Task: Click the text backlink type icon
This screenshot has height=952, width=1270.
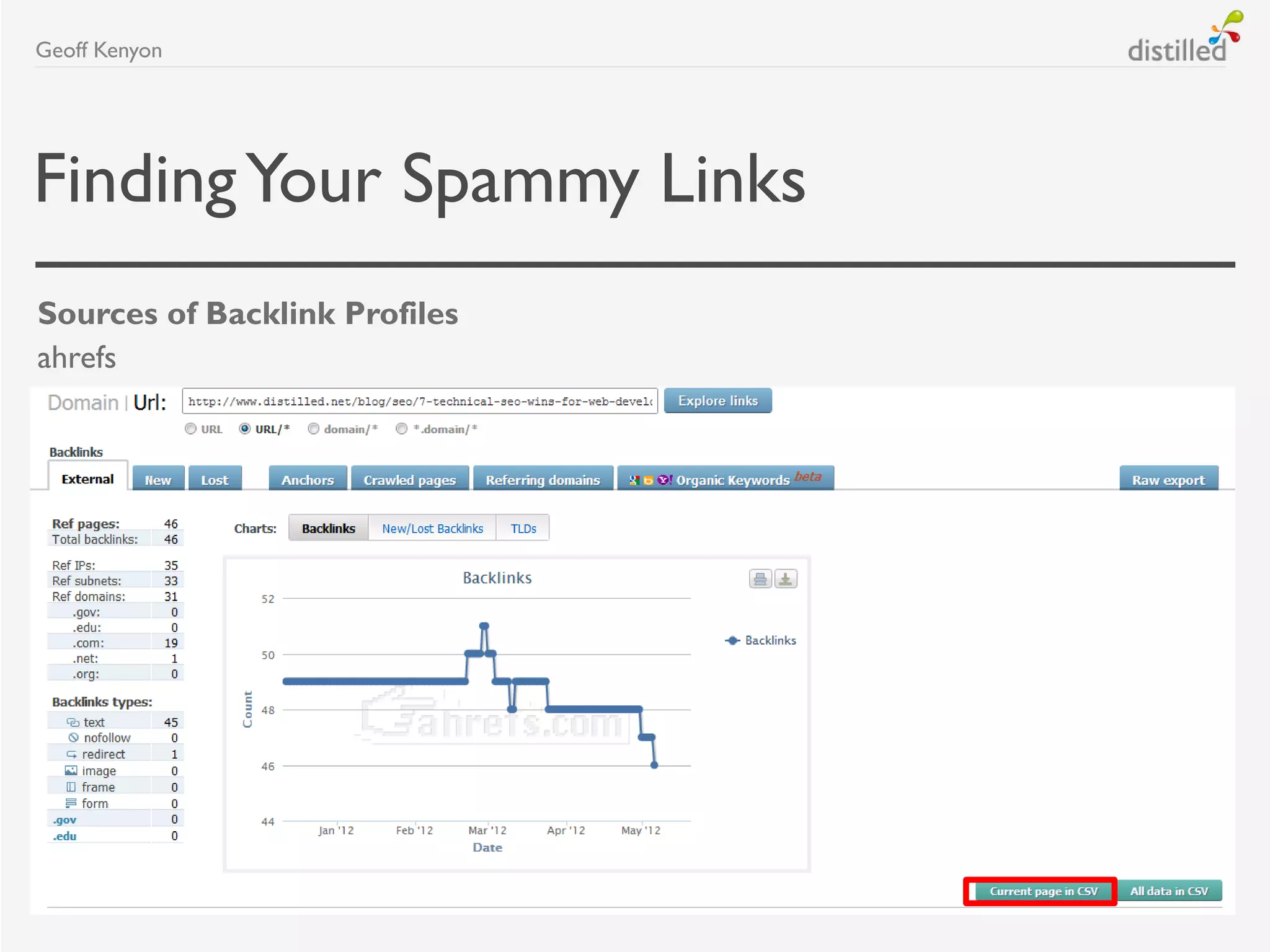Action: [x=73, y=722]
